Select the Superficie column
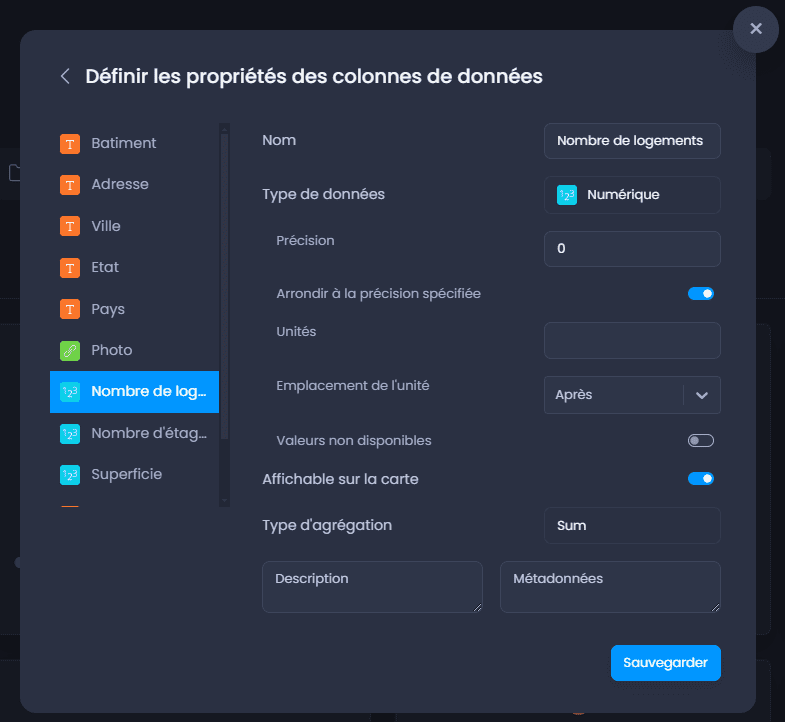 pos(134,475)
